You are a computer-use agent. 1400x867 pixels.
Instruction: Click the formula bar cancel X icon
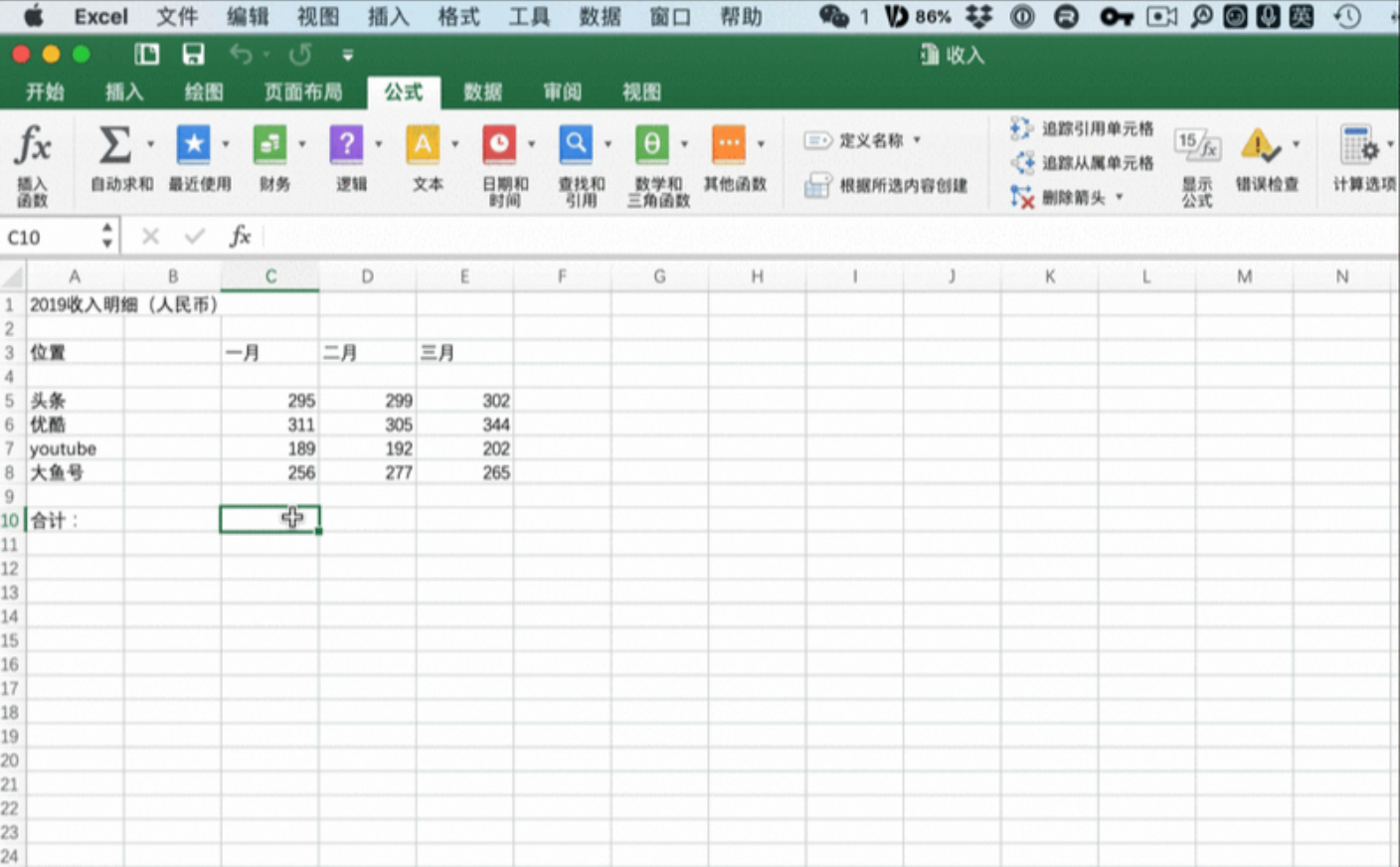150,236
